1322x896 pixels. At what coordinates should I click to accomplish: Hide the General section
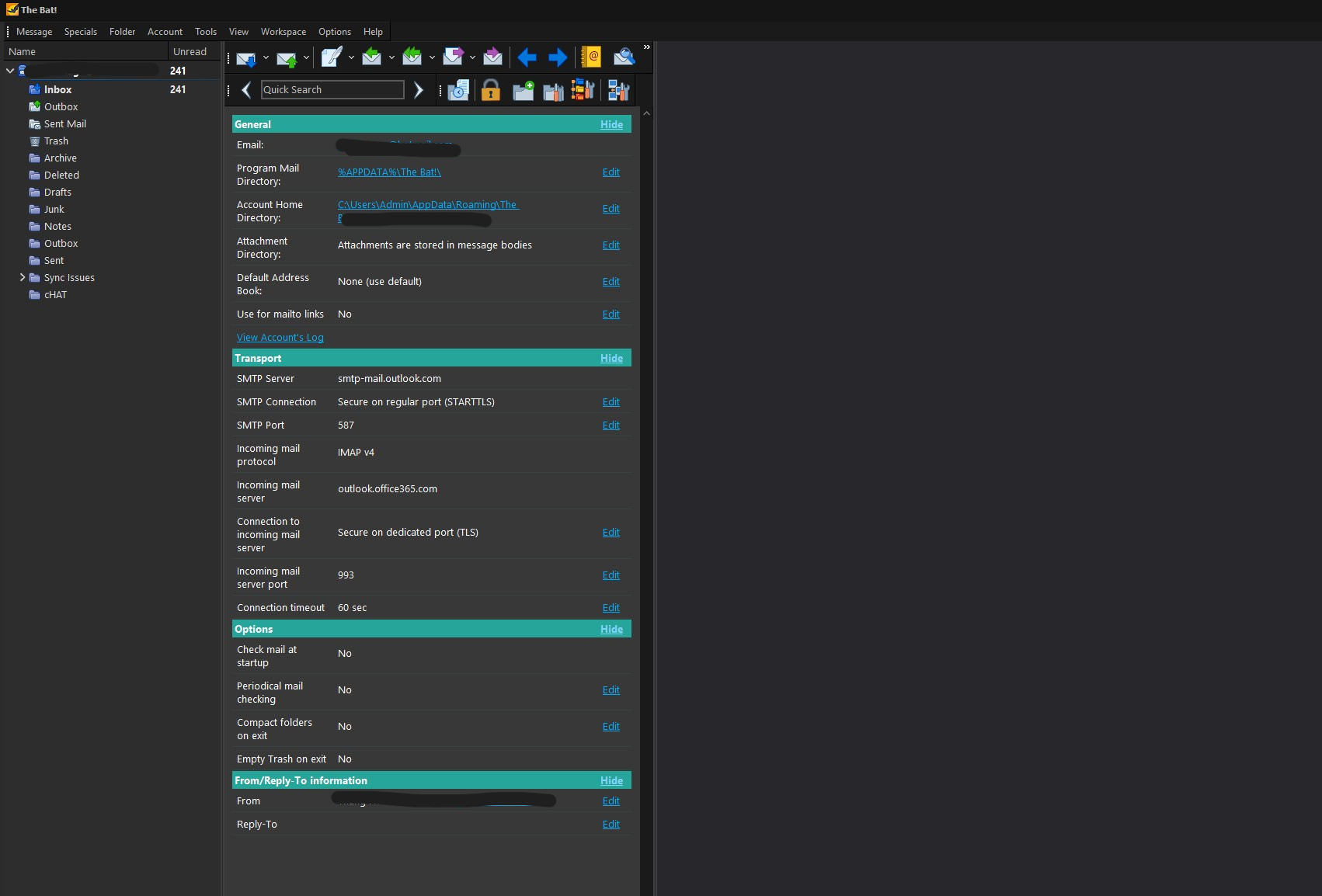click(611, 124)
